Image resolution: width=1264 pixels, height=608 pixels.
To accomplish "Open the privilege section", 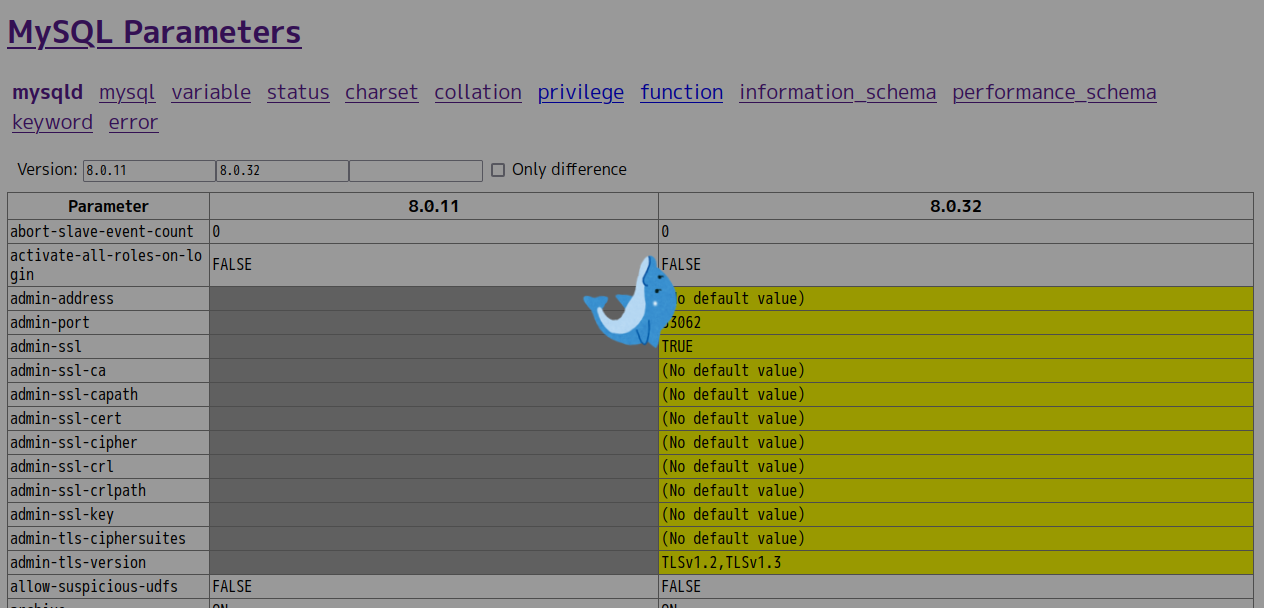I will [x=581, y=92].
